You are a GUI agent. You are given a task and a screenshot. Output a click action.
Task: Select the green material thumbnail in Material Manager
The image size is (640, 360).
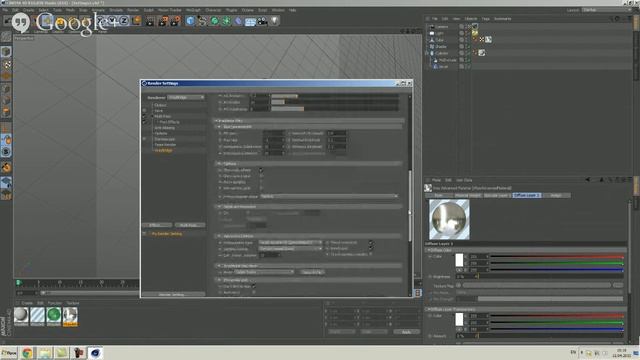coord(53,316)
